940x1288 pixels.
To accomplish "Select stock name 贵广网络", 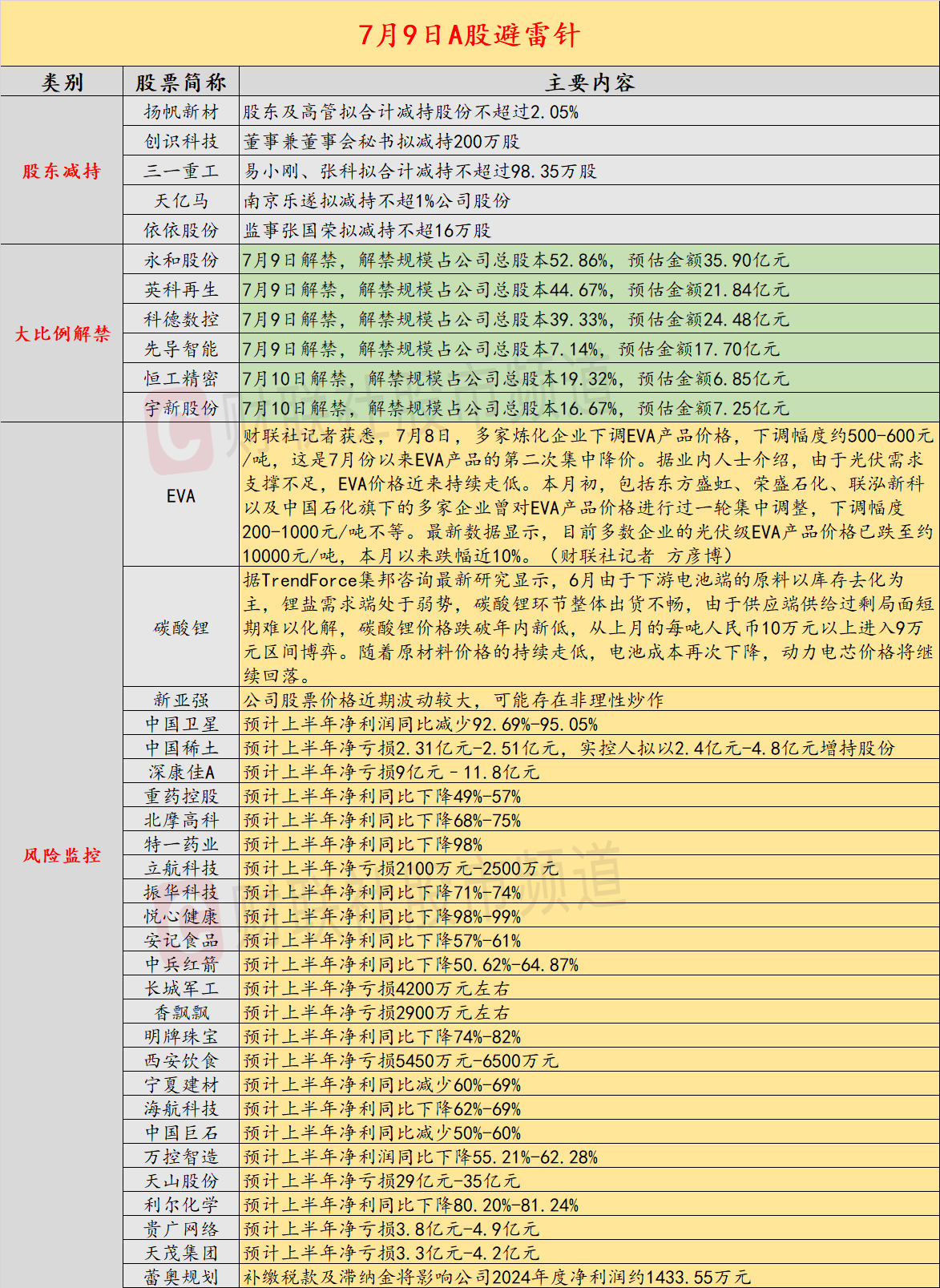I will point(181,1229).
